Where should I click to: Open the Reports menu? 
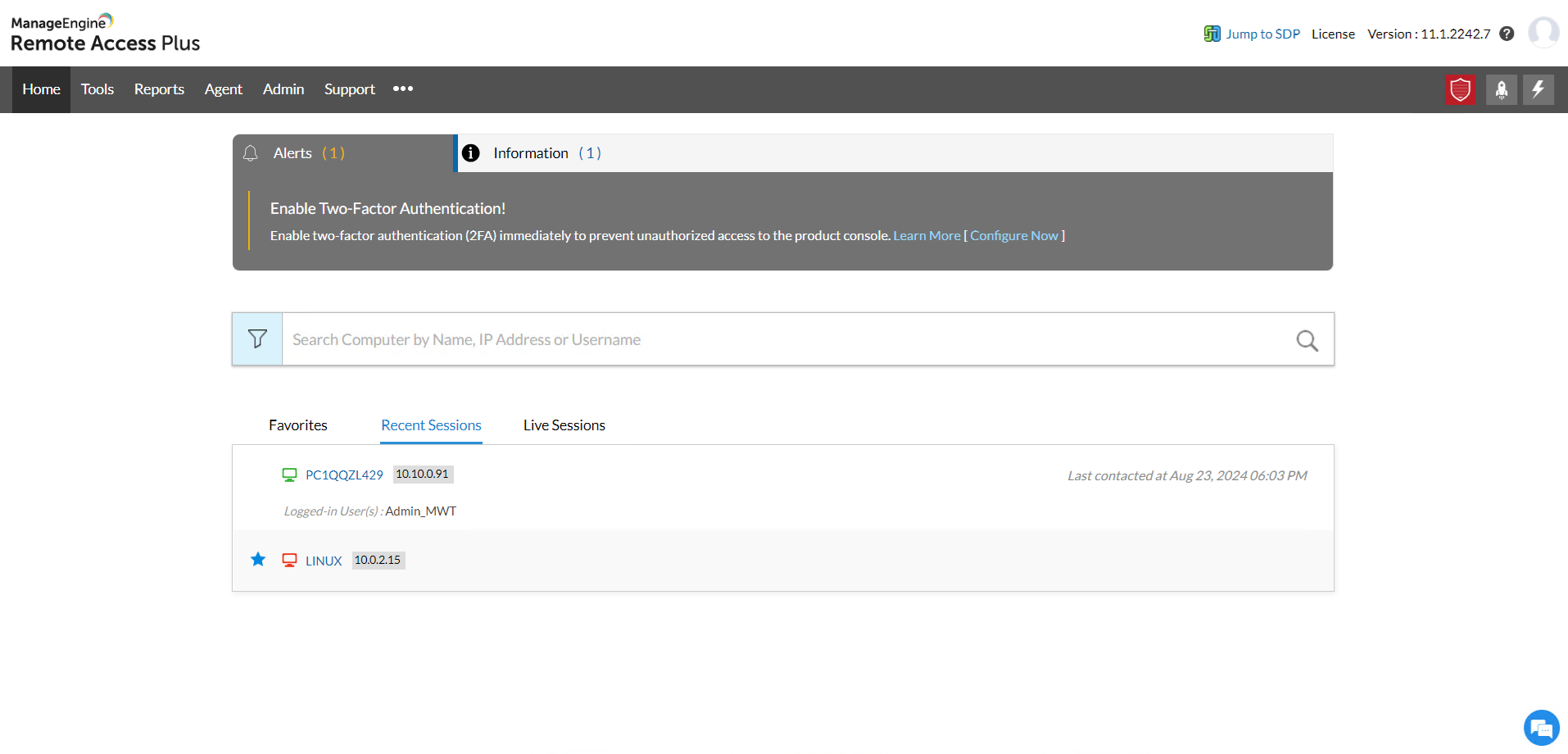[159, 89]
